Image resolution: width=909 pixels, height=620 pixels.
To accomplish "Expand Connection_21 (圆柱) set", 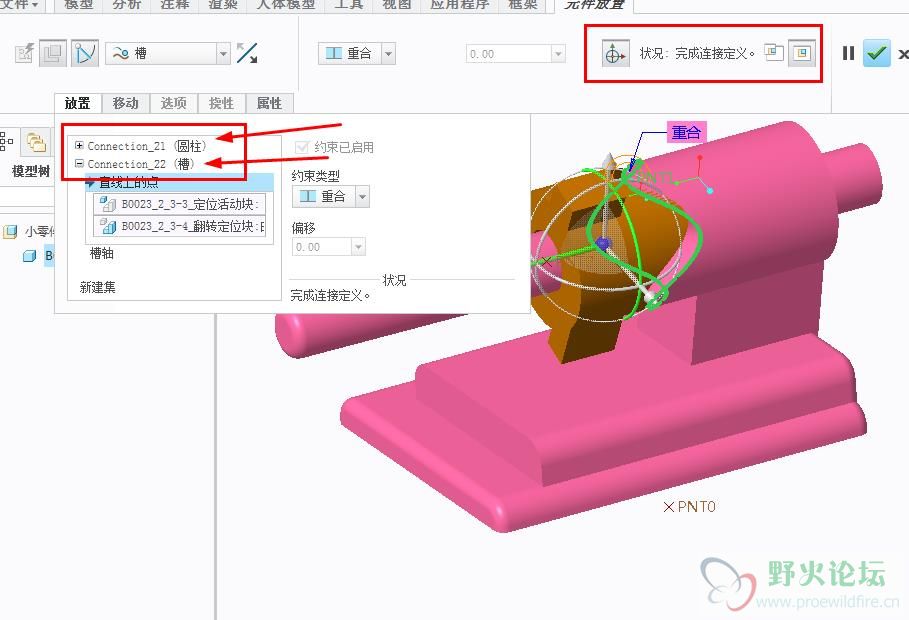I will pyautogui.click(x=79, y=146).
